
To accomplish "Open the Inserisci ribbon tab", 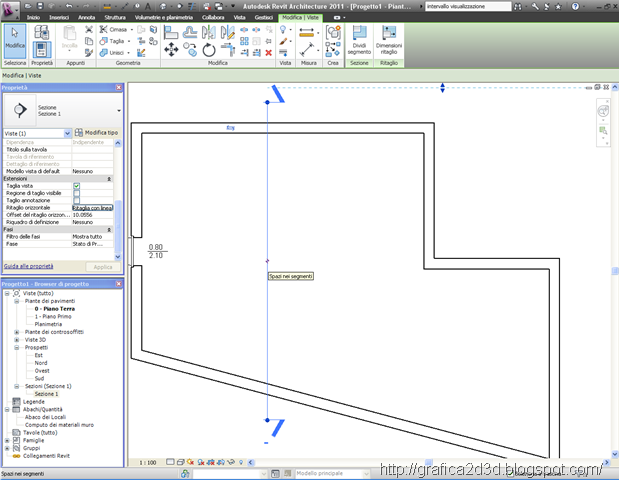I will (x=59, y=17).
